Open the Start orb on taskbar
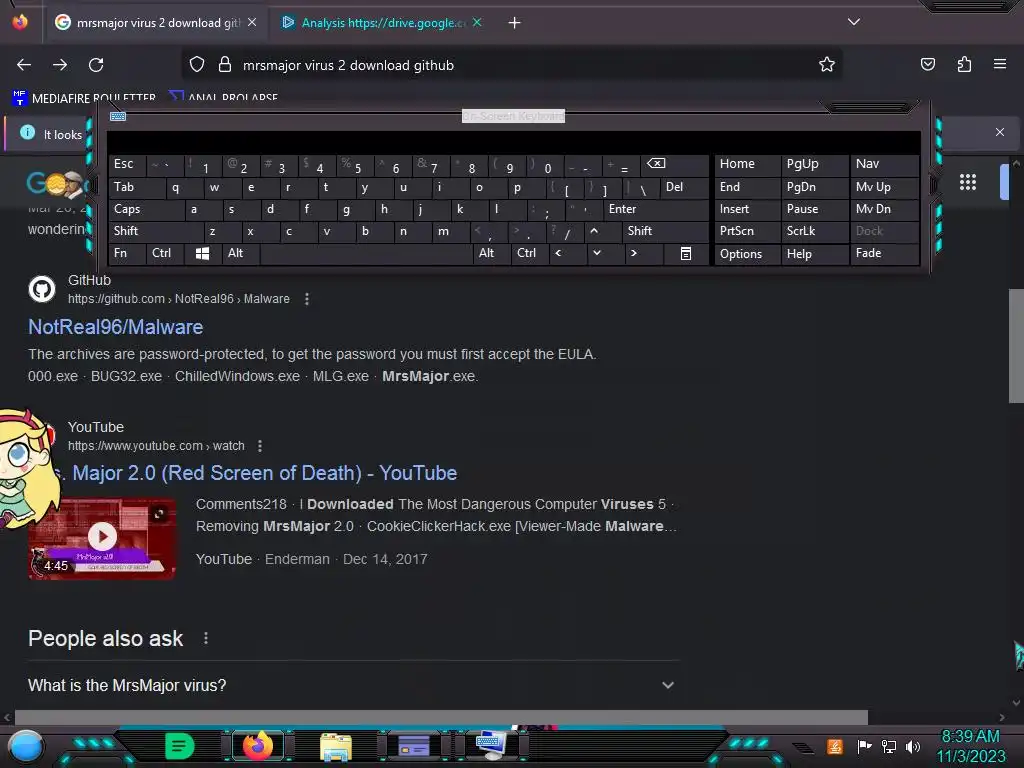Viewport: 1024px width, 768px height. (x=25, y=747)
